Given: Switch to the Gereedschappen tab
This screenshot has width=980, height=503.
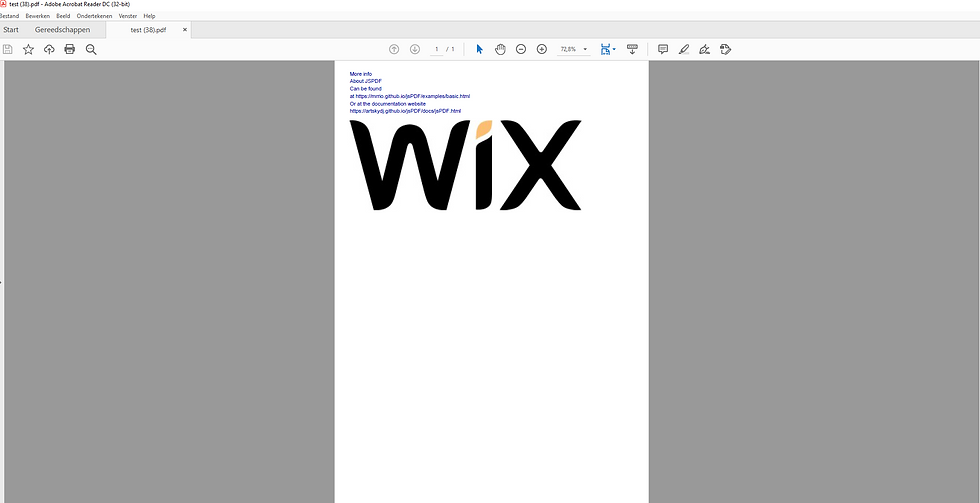Looking at the screenshot, I should 62,29.
